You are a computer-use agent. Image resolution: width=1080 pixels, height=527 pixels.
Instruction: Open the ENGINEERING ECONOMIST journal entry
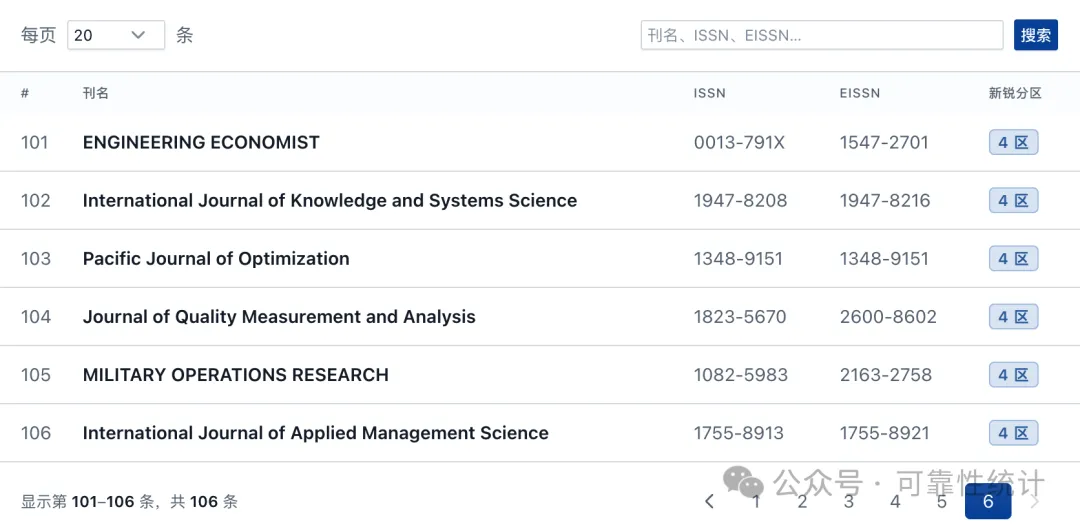point(201,143)
